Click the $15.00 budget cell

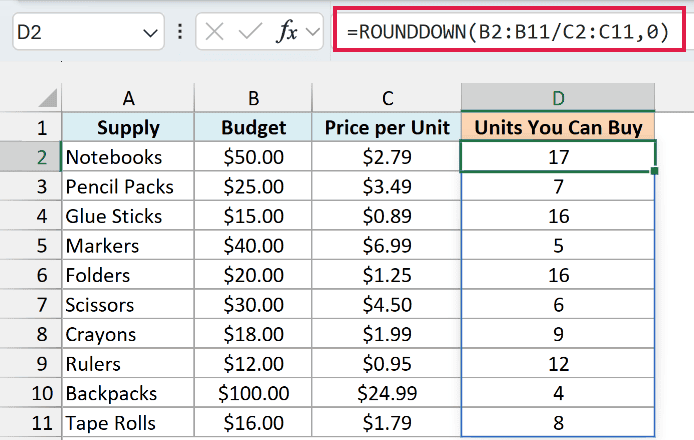click(x=253, y=216)
